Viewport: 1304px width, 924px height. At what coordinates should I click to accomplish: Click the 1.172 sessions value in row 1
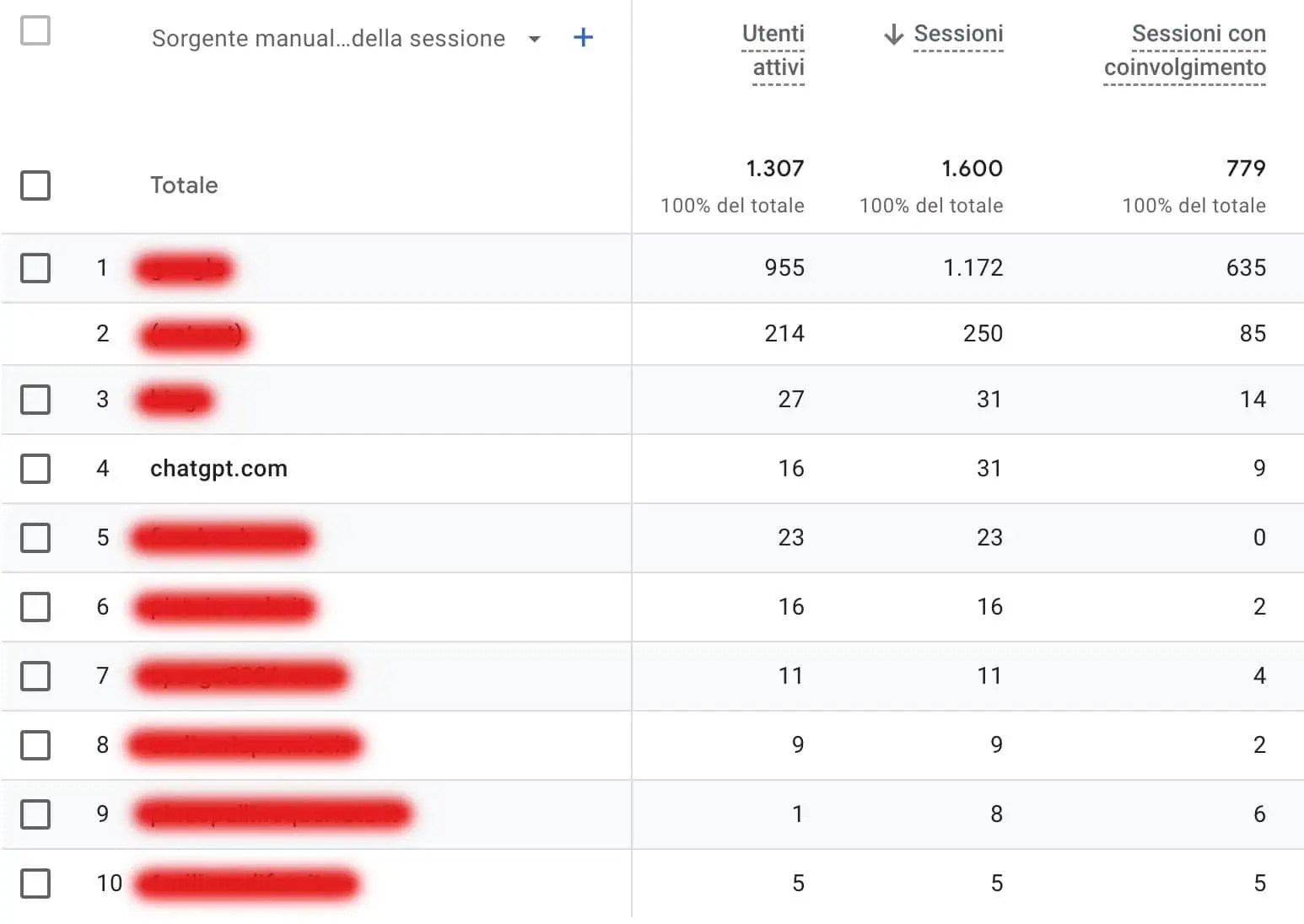[x=973, y=268]
